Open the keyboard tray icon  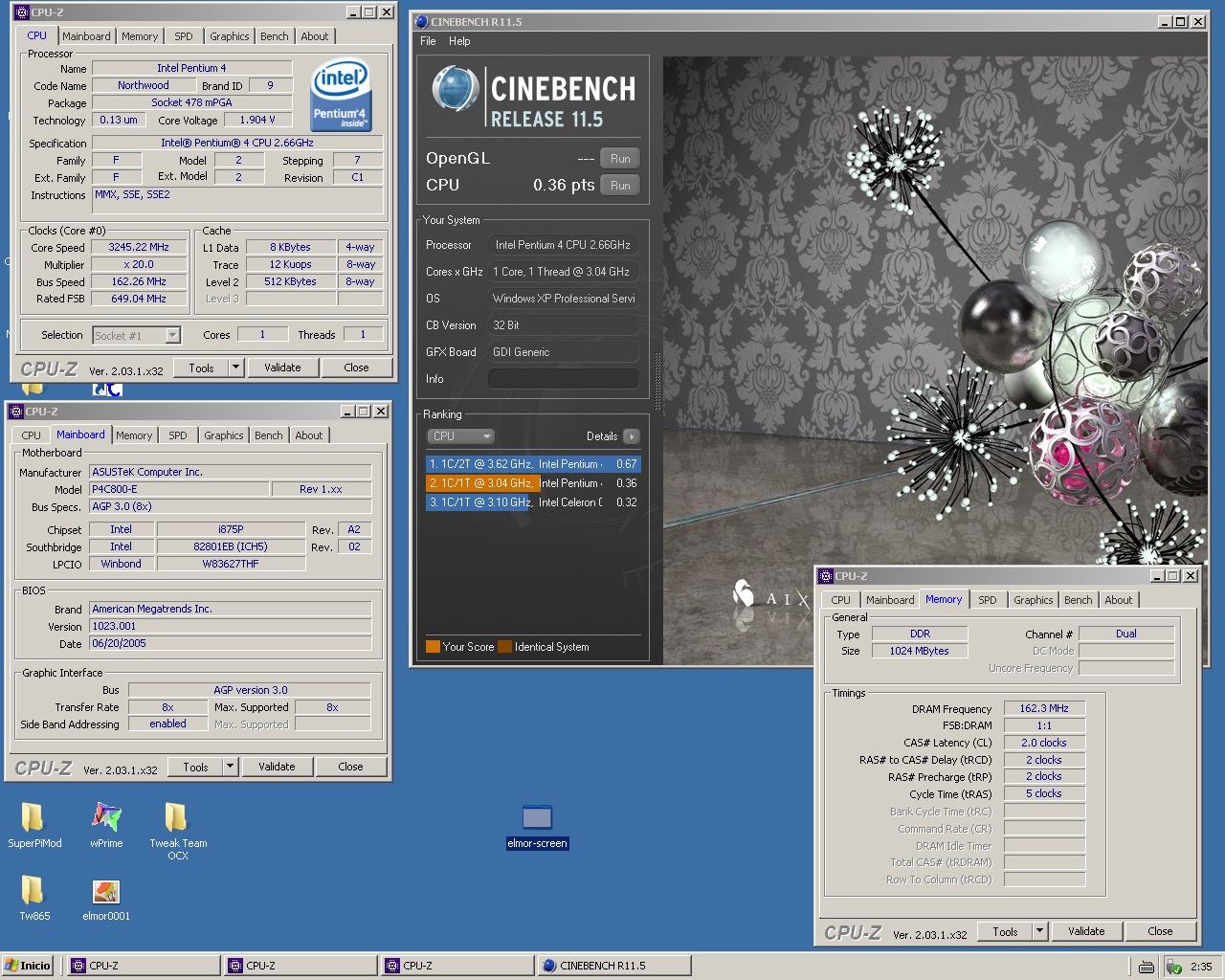(x=1147, y=967)
